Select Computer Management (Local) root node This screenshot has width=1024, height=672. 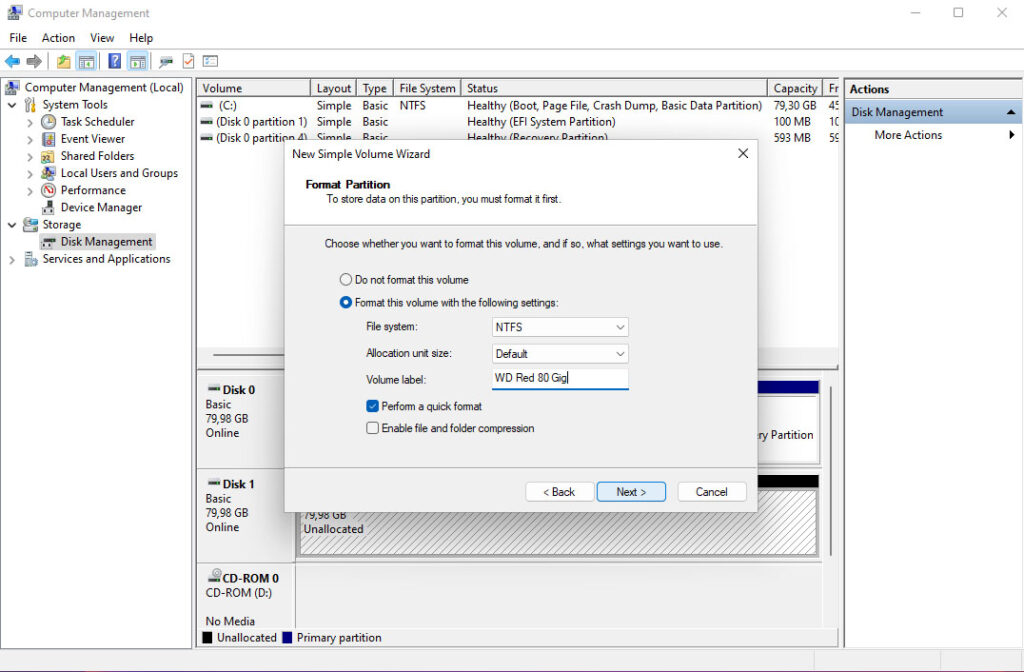(x=104, y=88)
